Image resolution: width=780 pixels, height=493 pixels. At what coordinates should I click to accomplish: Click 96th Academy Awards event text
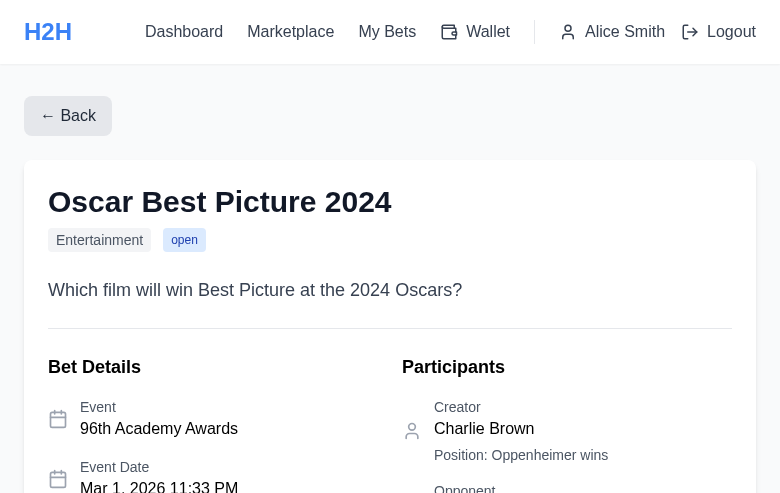coord(159,429)
